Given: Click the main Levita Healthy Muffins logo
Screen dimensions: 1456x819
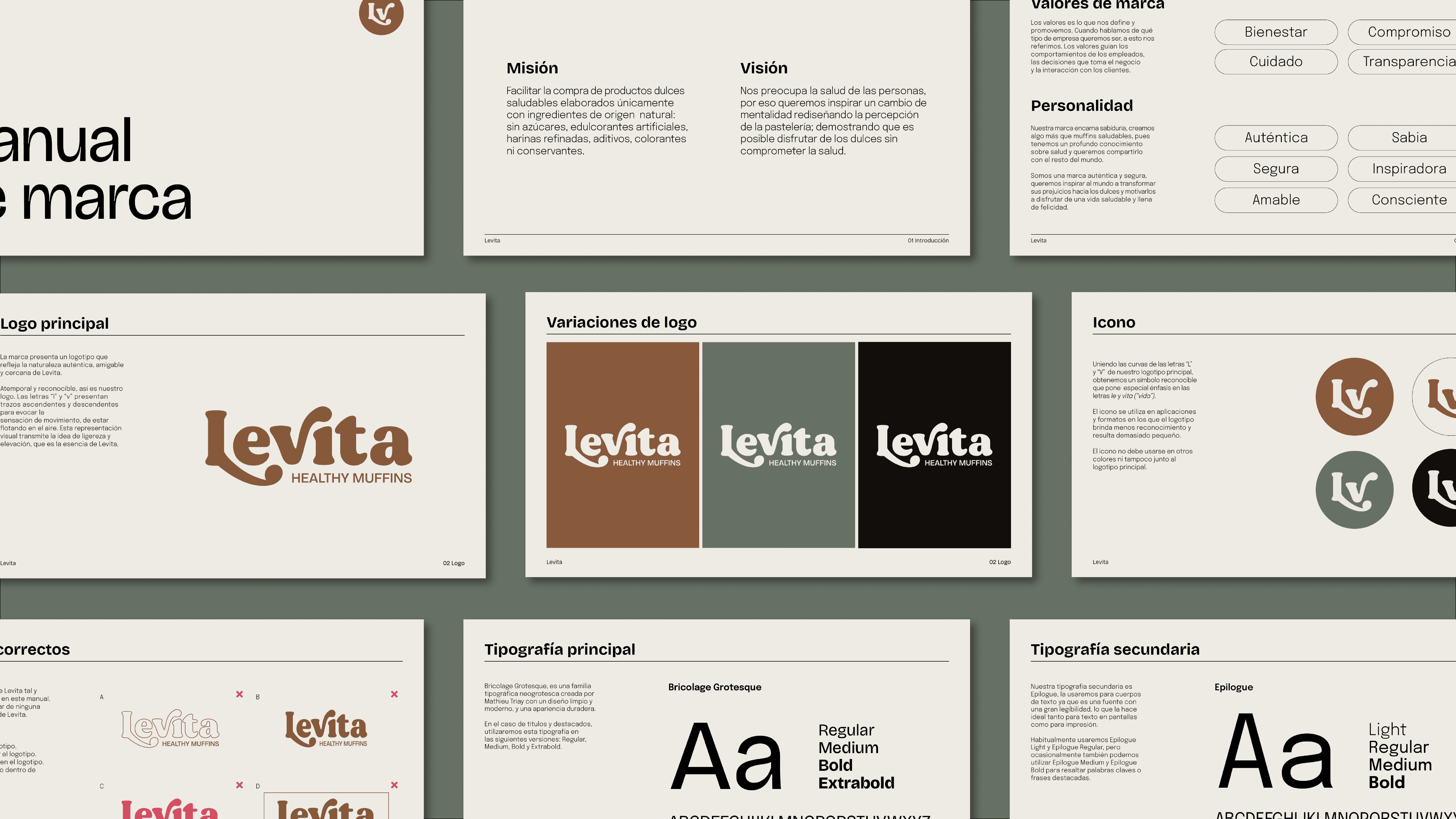Looking at the screenshot, I should (309, 446).
